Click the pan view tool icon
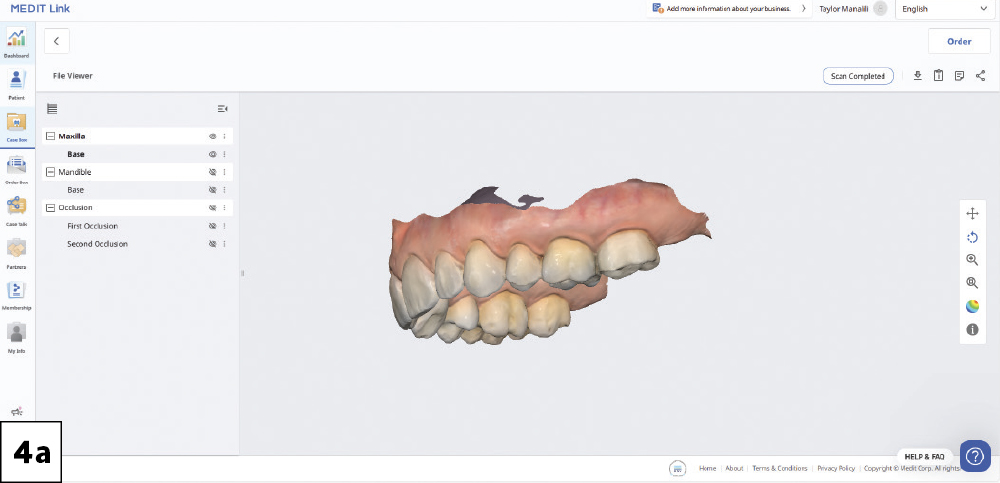Screen dimensions: 1000x483 tap(972, 214)
